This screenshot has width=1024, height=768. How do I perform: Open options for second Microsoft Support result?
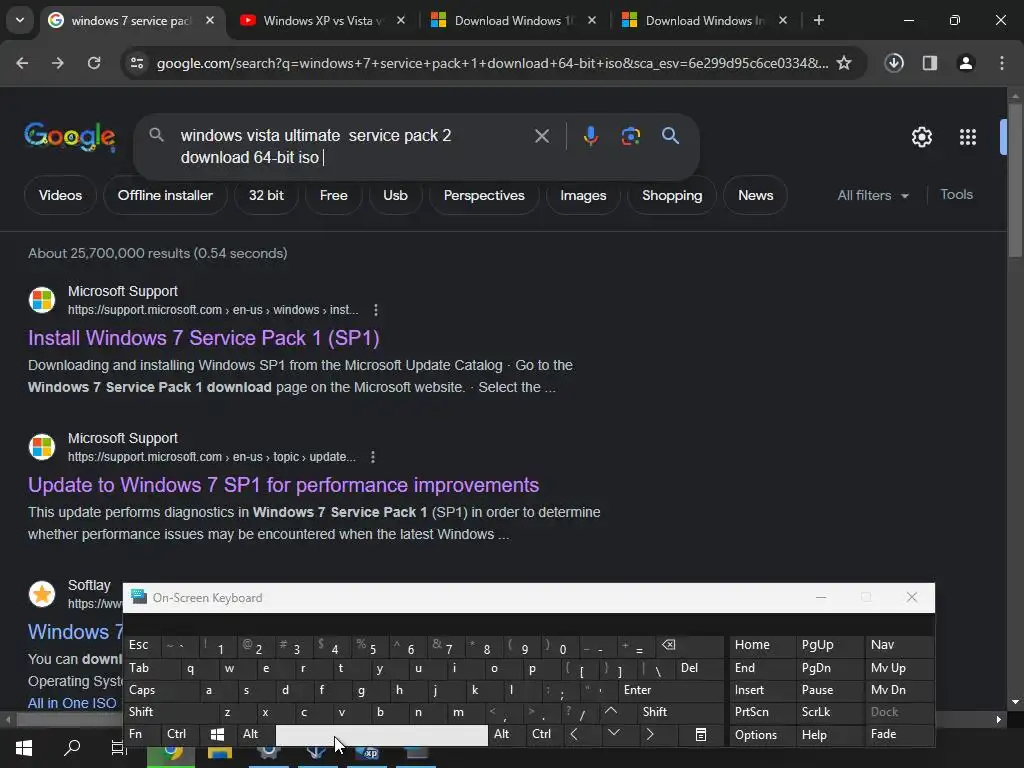pos(373,456)
